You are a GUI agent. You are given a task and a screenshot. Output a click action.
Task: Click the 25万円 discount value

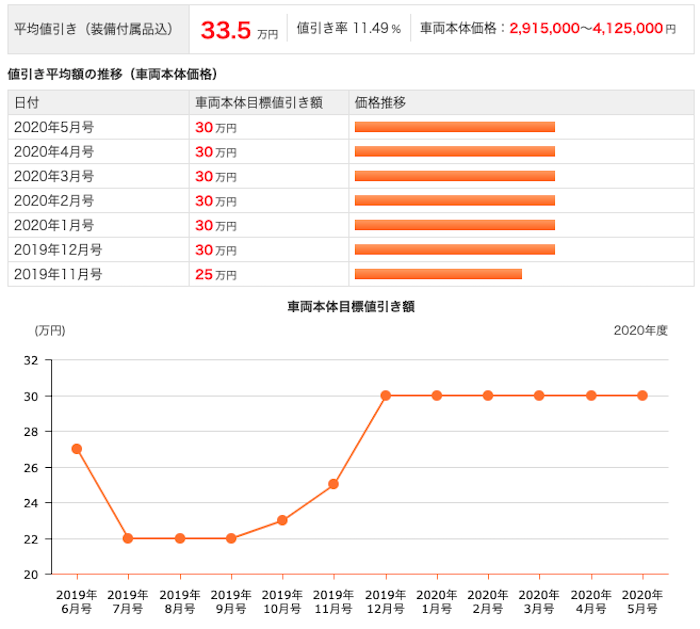[x=216, y=275]
